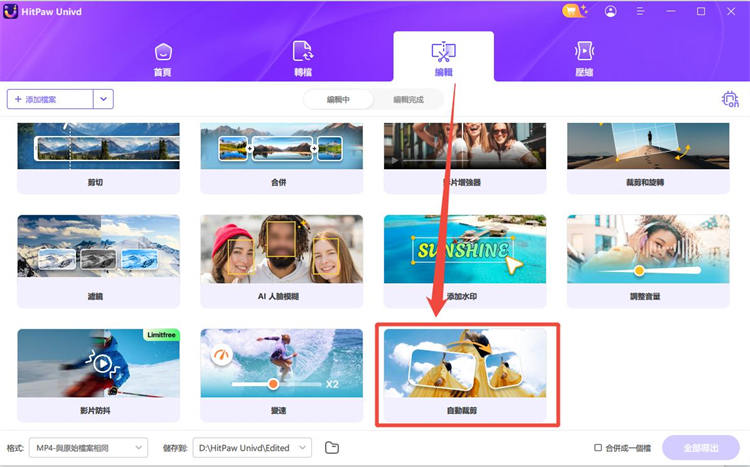Click the HitPaw Univd logo icon

pyautogui.click(x=15, y=11)
